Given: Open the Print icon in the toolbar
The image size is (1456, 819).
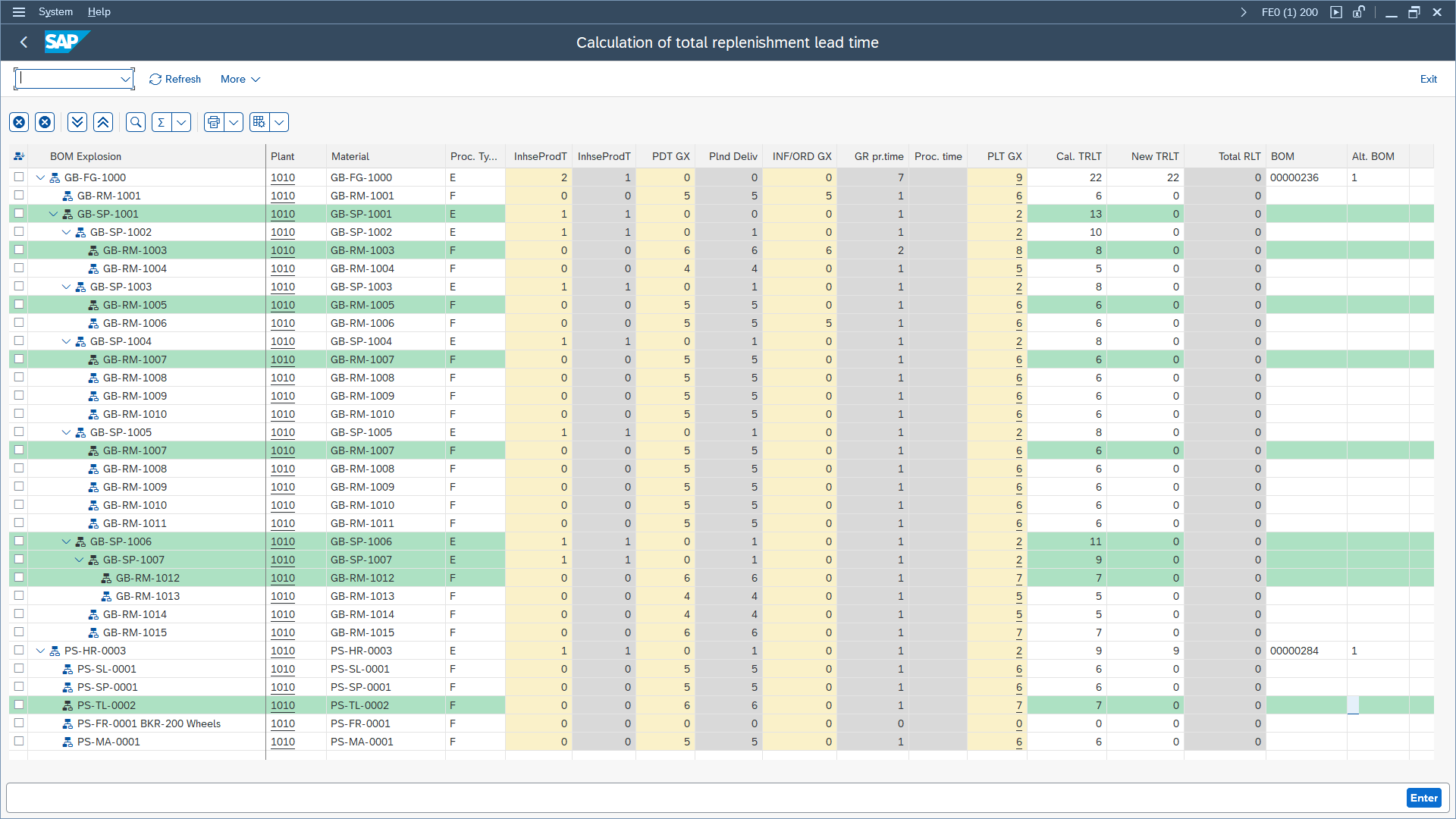Looking at the screenshot, I should pos(213,121).
